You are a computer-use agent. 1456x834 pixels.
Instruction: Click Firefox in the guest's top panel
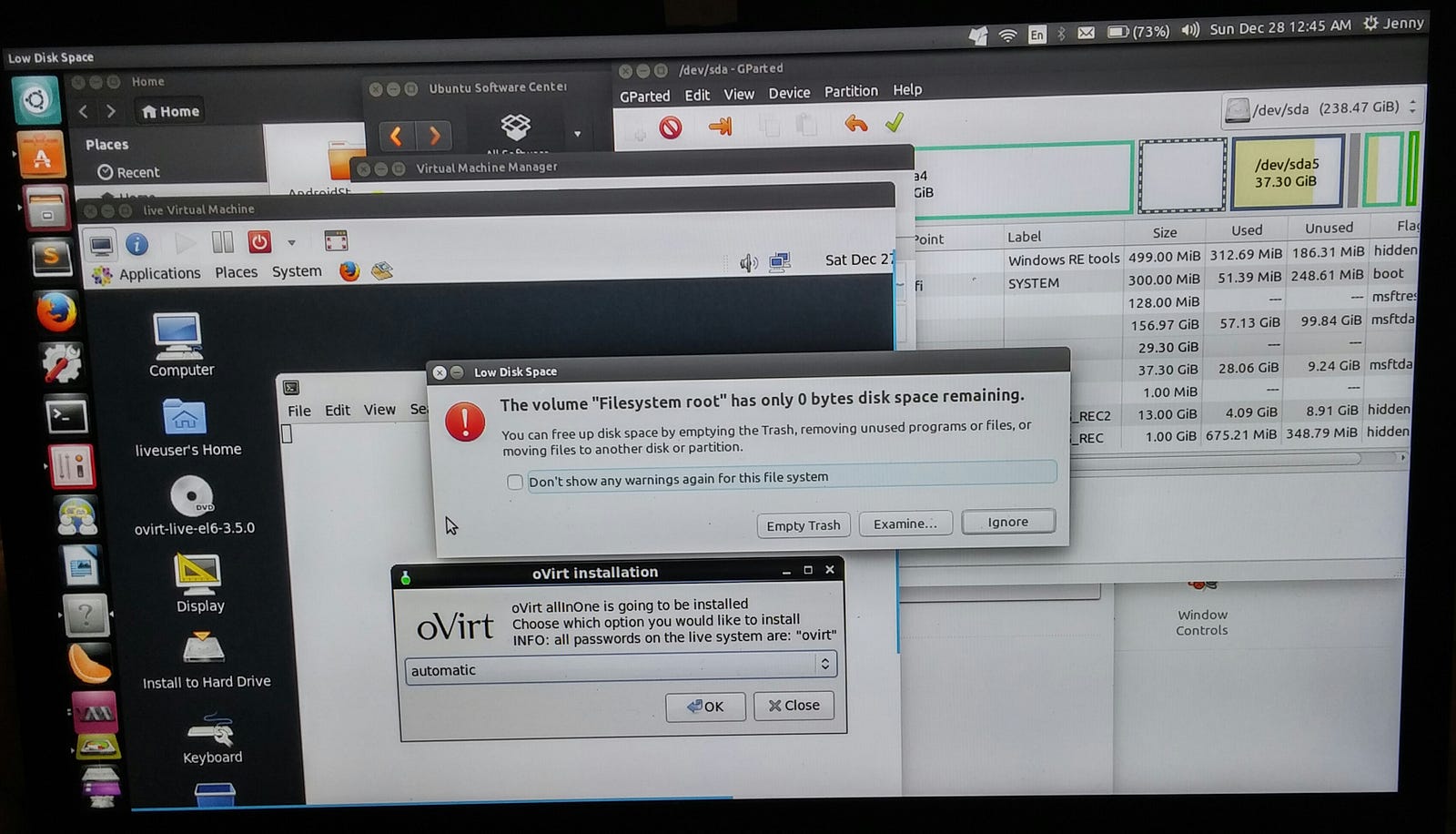click(x=349, y=270)
